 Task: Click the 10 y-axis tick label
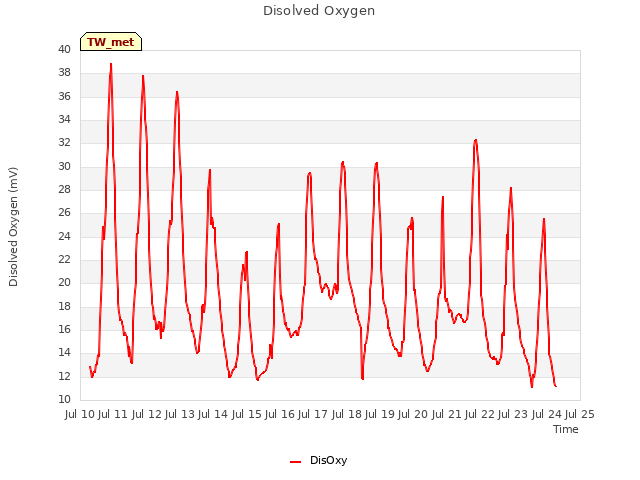click(64, 400)
